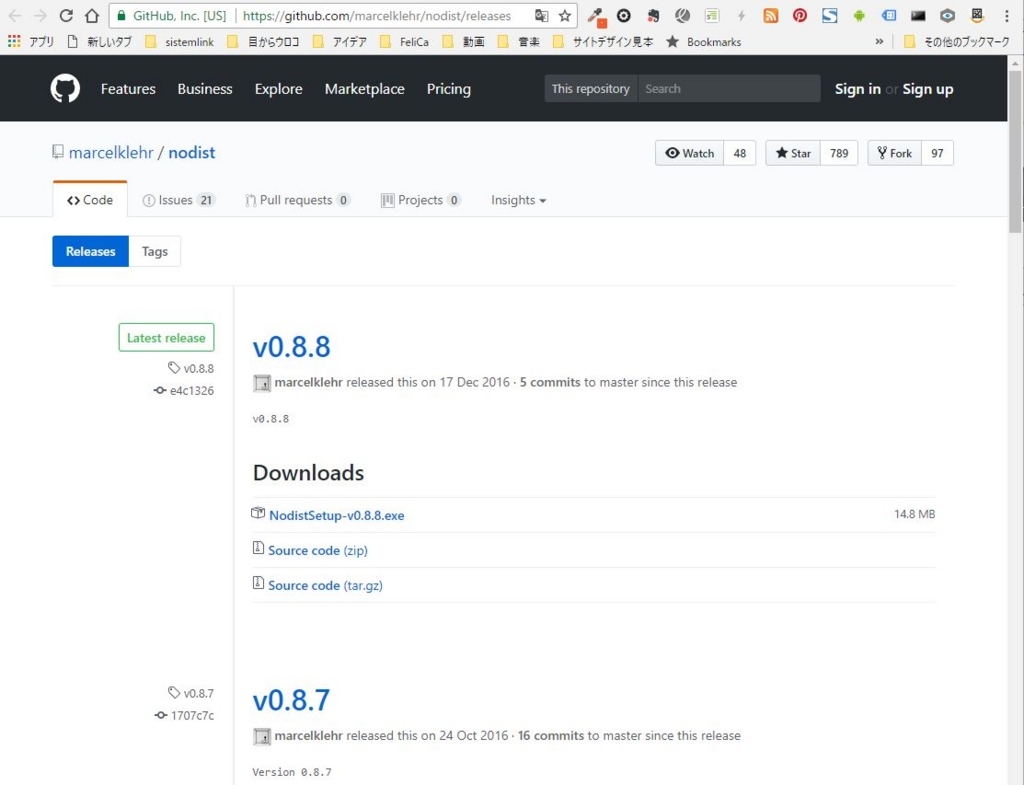Show more bookmarks with the chevron

[879, 42]
